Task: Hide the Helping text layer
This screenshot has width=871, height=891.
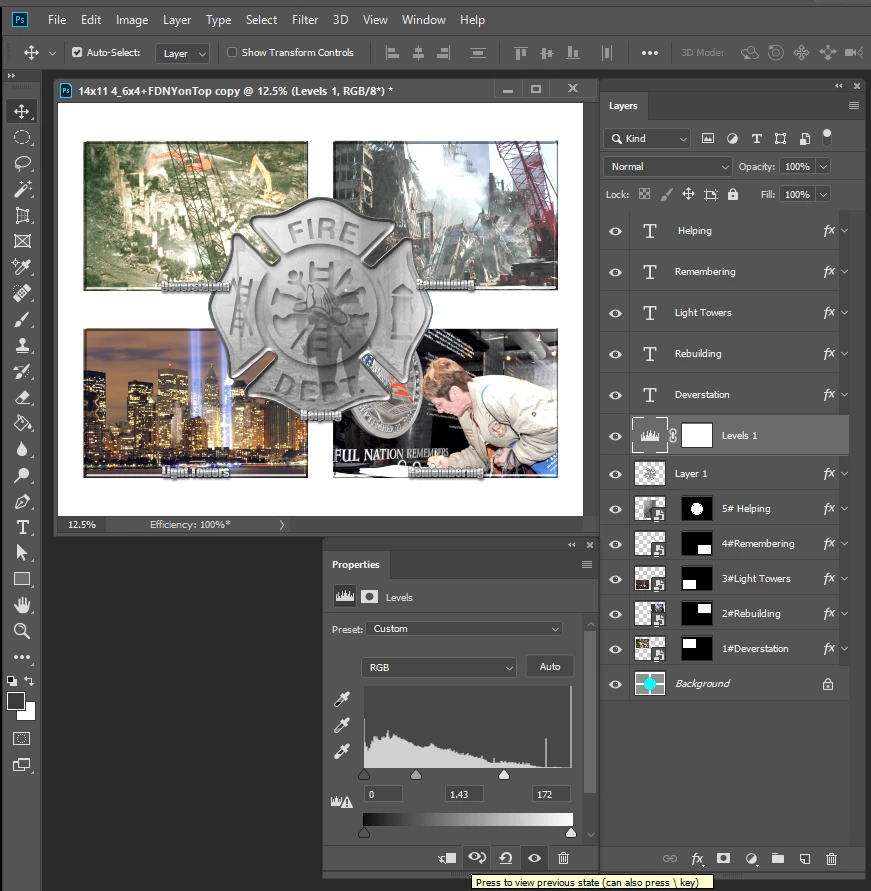Action: (615, 231)
